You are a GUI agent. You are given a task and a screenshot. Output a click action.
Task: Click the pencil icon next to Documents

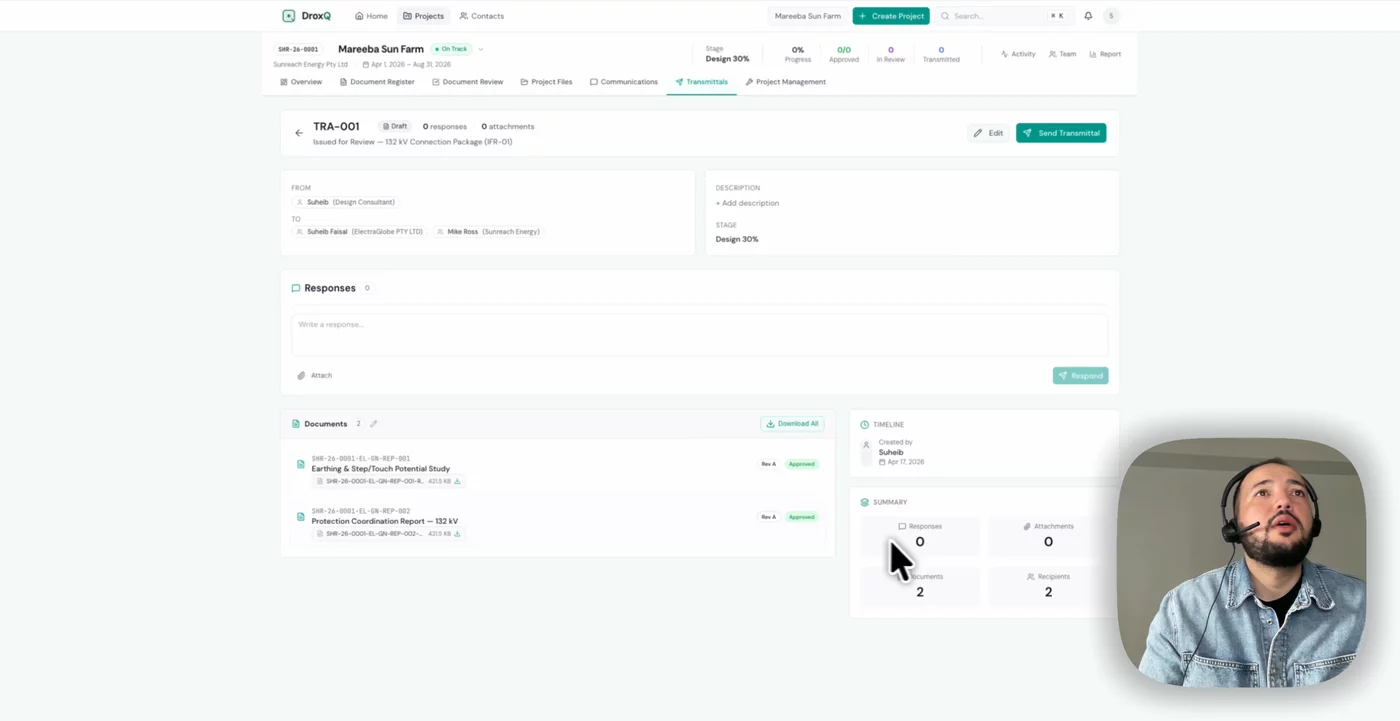[374, 424]
